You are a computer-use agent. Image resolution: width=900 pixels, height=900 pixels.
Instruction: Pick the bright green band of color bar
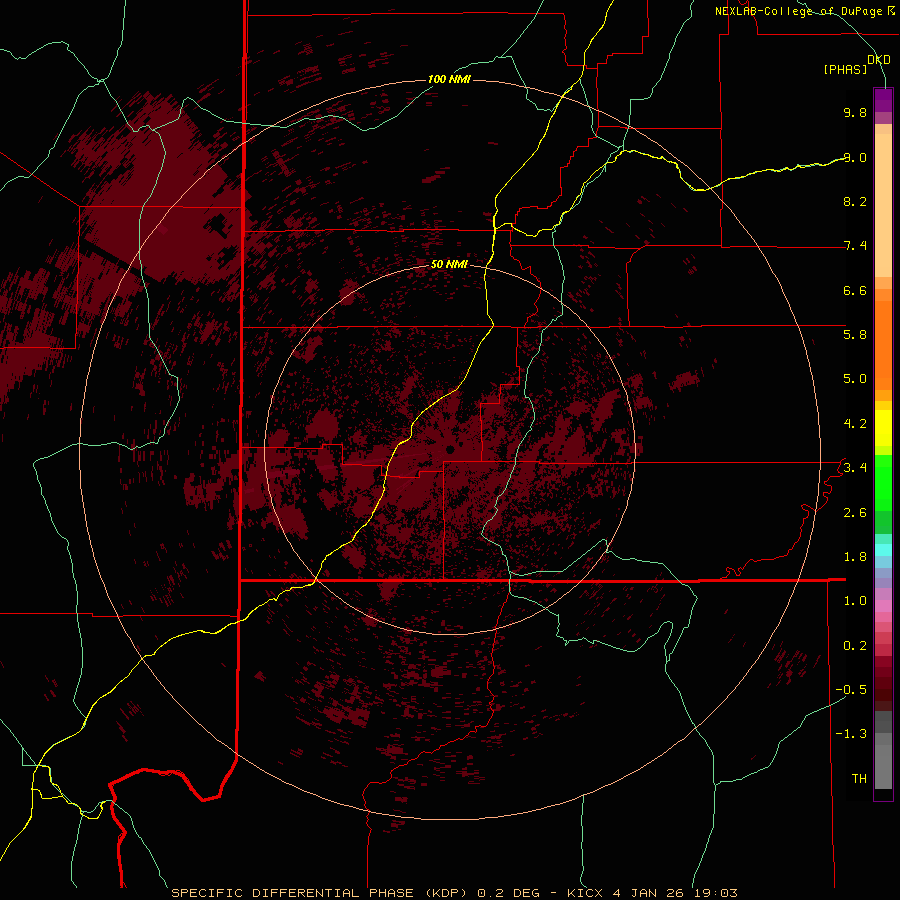click(x=883, y=482)
